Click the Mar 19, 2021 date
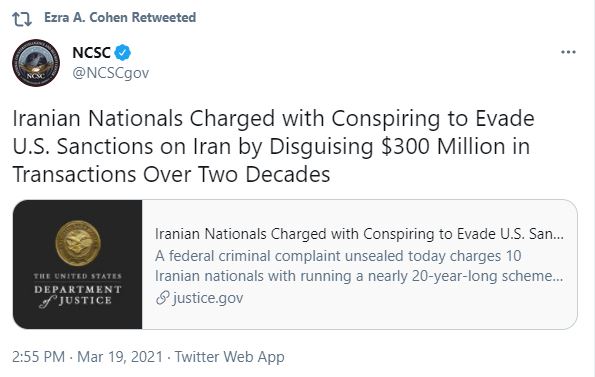Viewport: 595px width, 377px height. [120, 357]
